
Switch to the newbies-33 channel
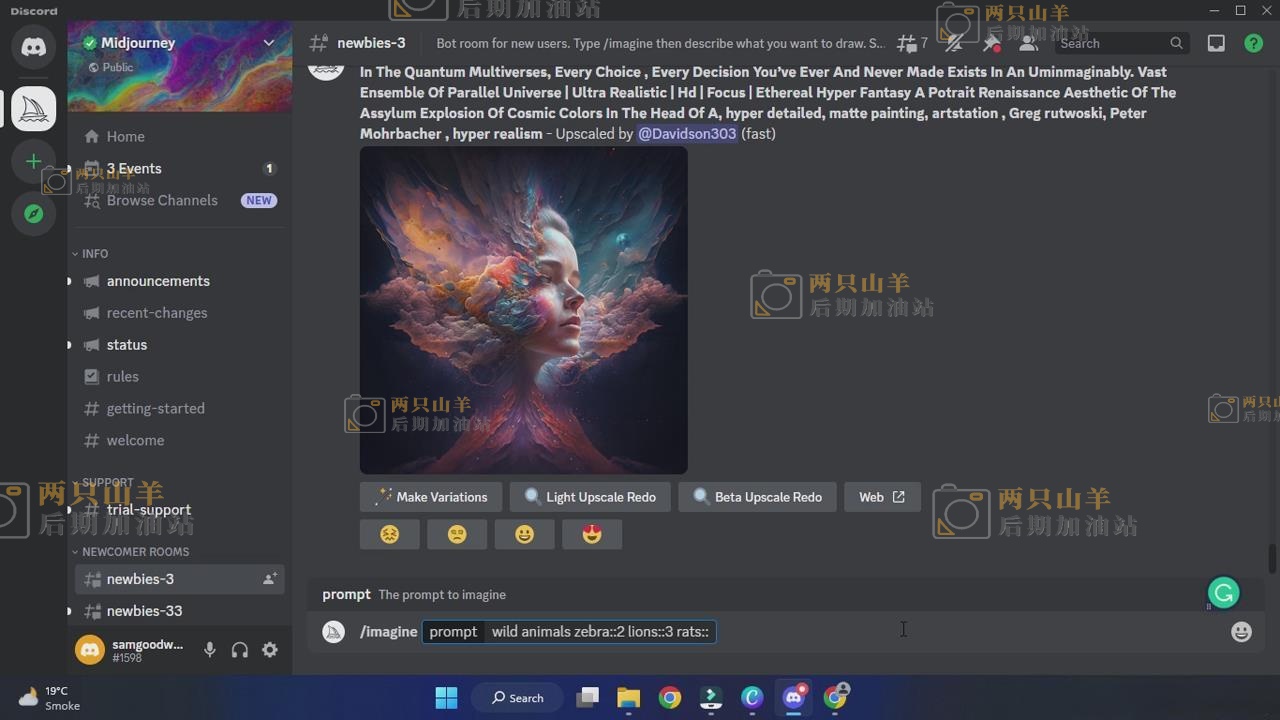(x=144, y=611)
